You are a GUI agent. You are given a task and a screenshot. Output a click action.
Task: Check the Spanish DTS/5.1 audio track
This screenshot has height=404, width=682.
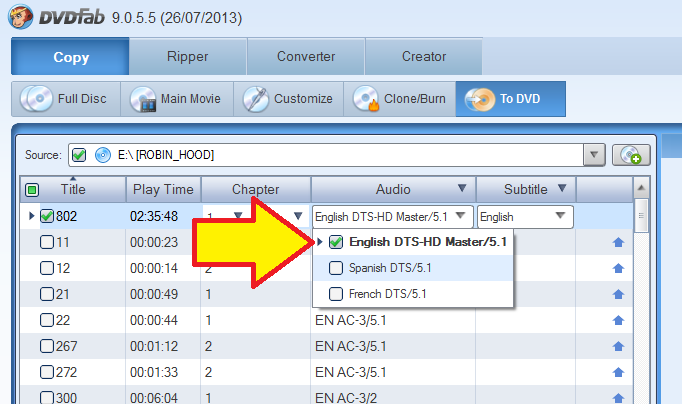(336, 268)
